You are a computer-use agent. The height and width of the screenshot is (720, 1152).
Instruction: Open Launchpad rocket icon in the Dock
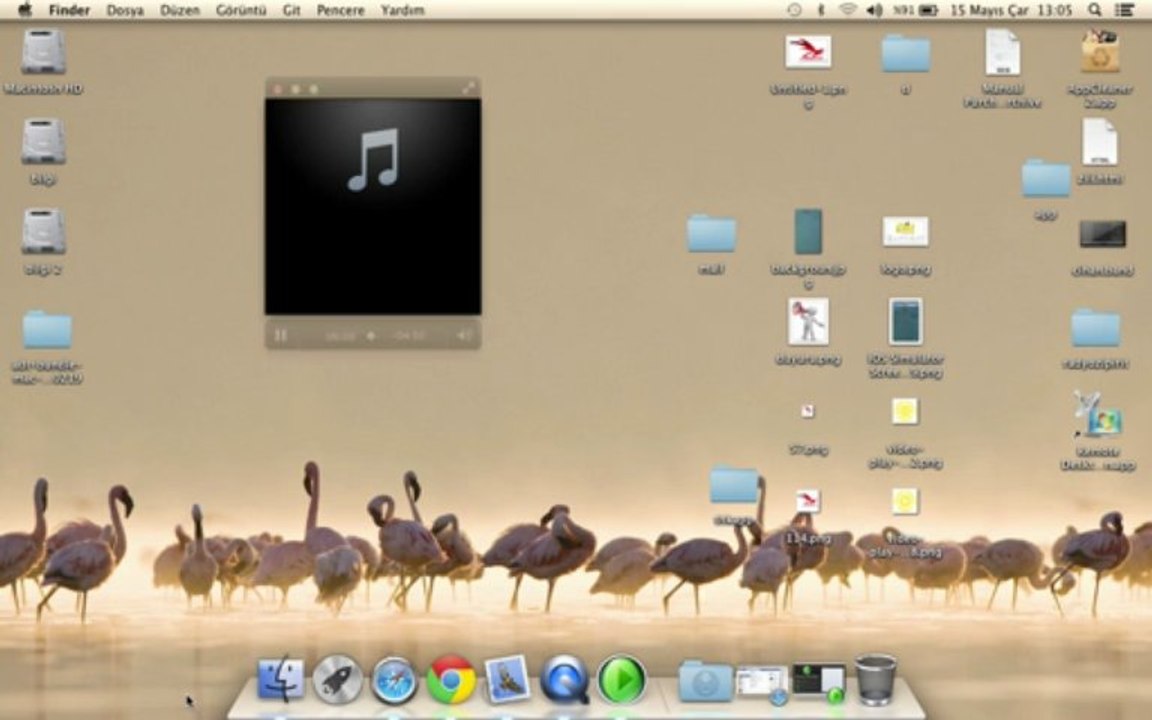pyautogui.click(x=338, y=679)
